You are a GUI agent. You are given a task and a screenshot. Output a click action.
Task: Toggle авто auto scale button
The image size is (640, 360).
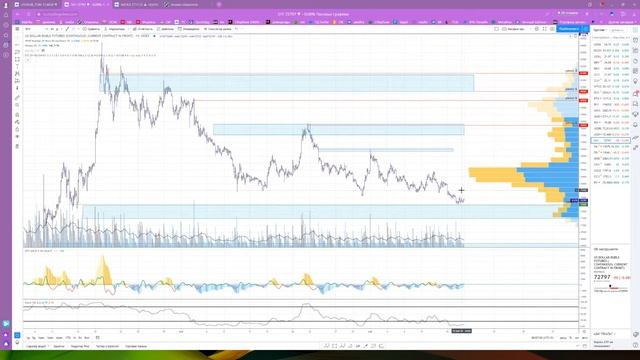click(x=584, y=338)
